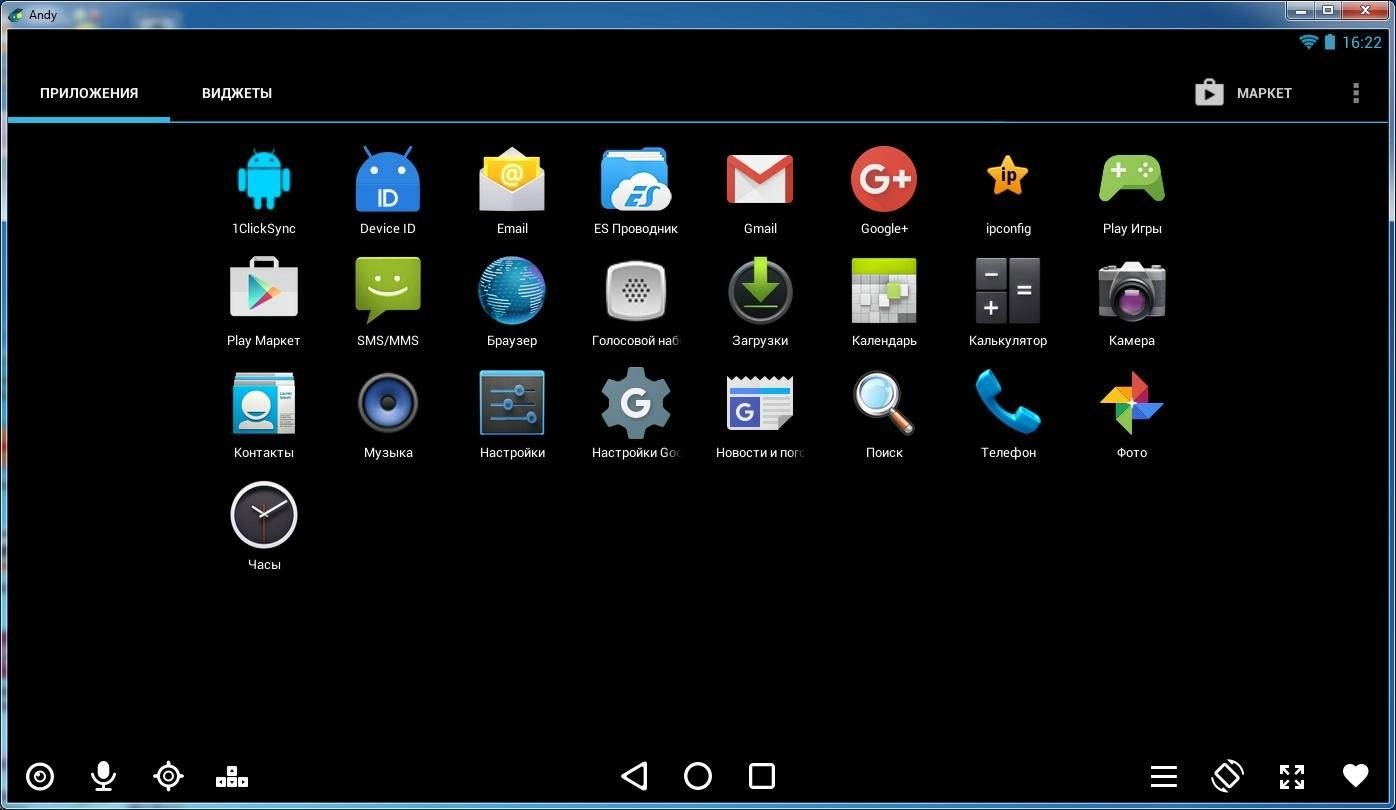Open the three-dot overflow menu
This screenshot has width=1396, height=810.
point(1356,93)
